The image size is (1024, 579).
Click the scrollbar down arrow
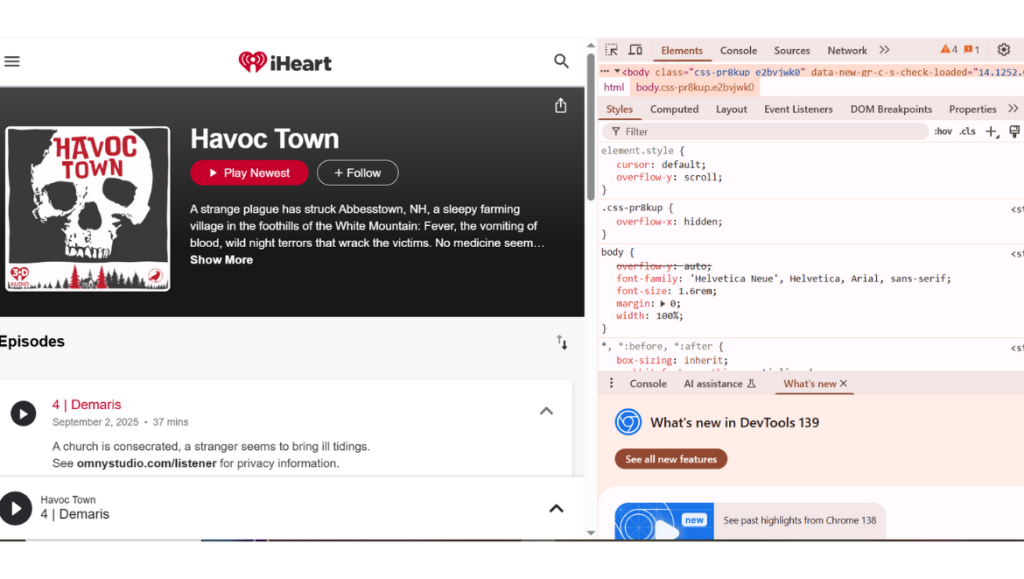pos(590,533)
